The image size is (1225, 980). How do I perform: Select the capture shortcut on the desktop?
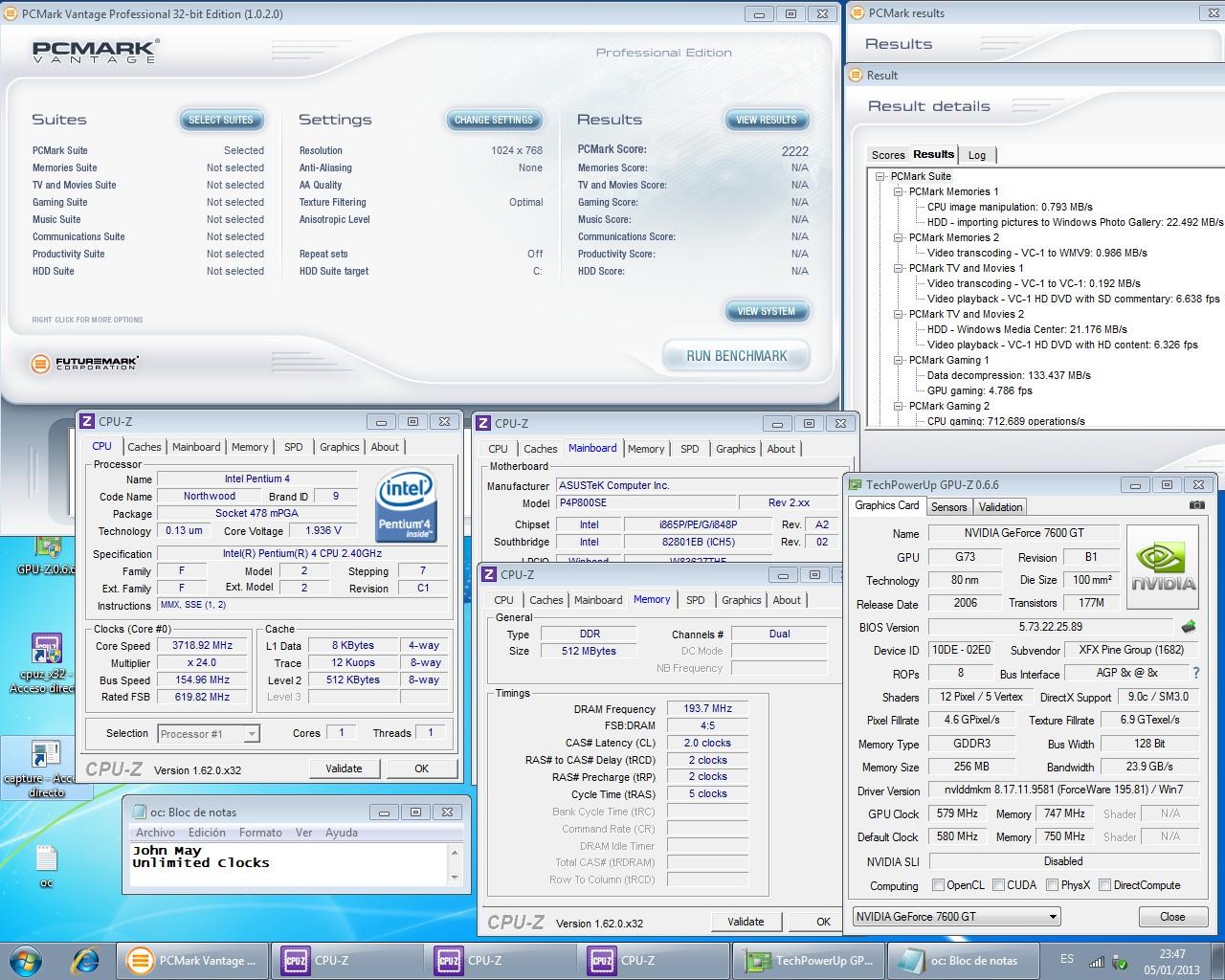point(45,768)
